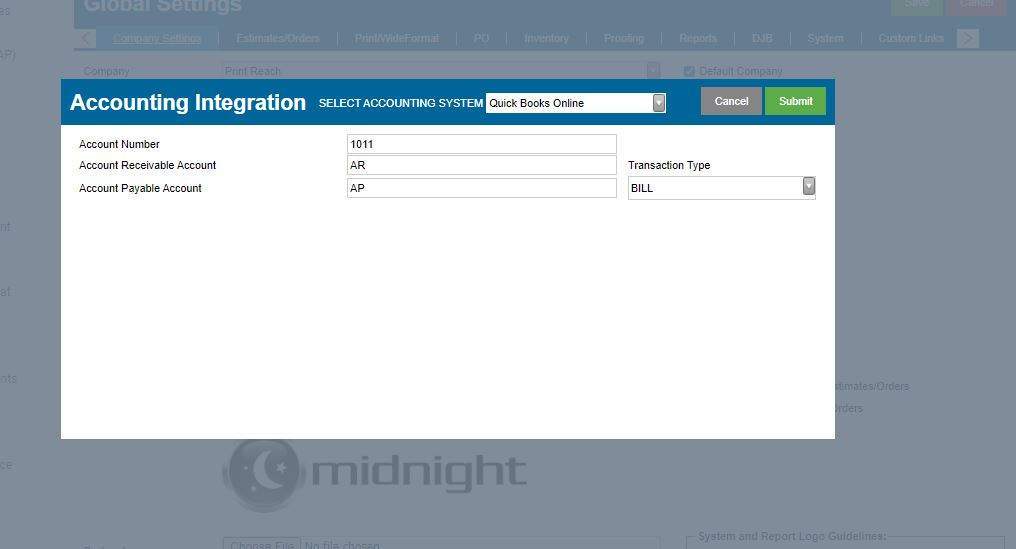Click the Account Number field containing 1011
This screenshot has height=549, width=1016.
tap(481, 144)
